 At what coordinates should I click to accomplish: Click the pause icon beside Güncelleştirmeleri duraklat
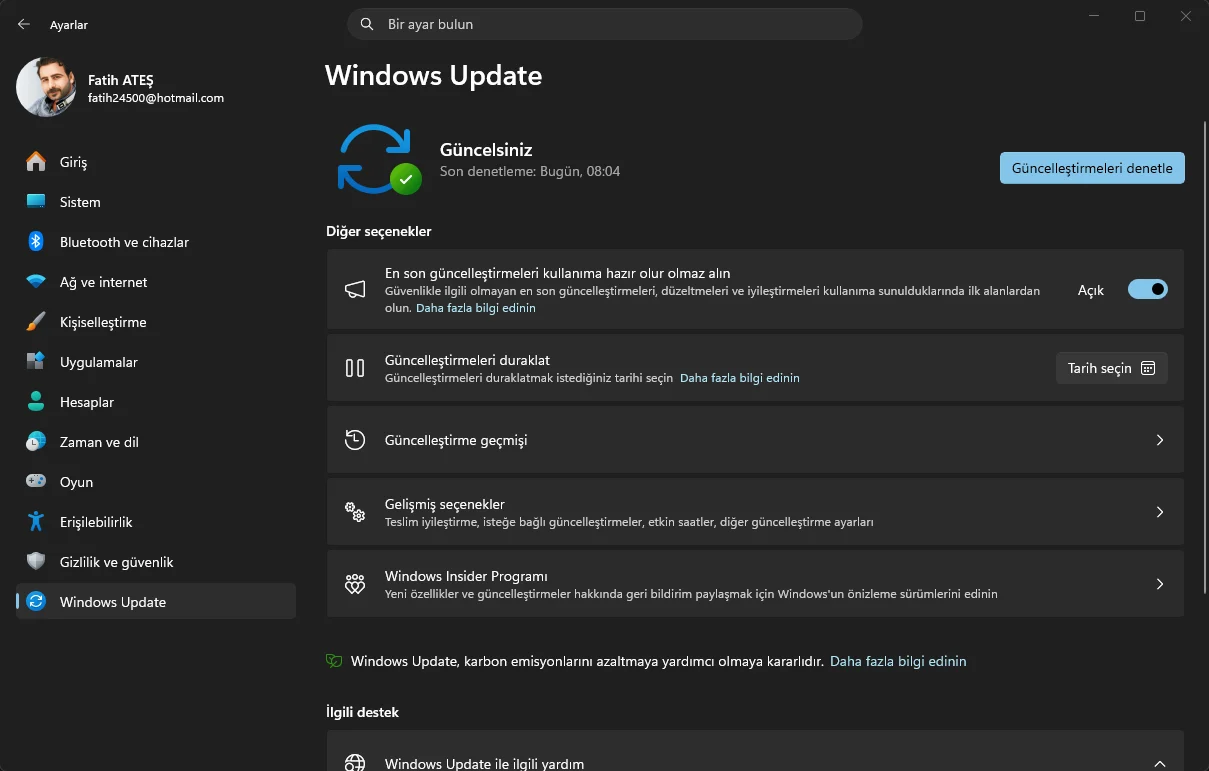click(355, 368)
